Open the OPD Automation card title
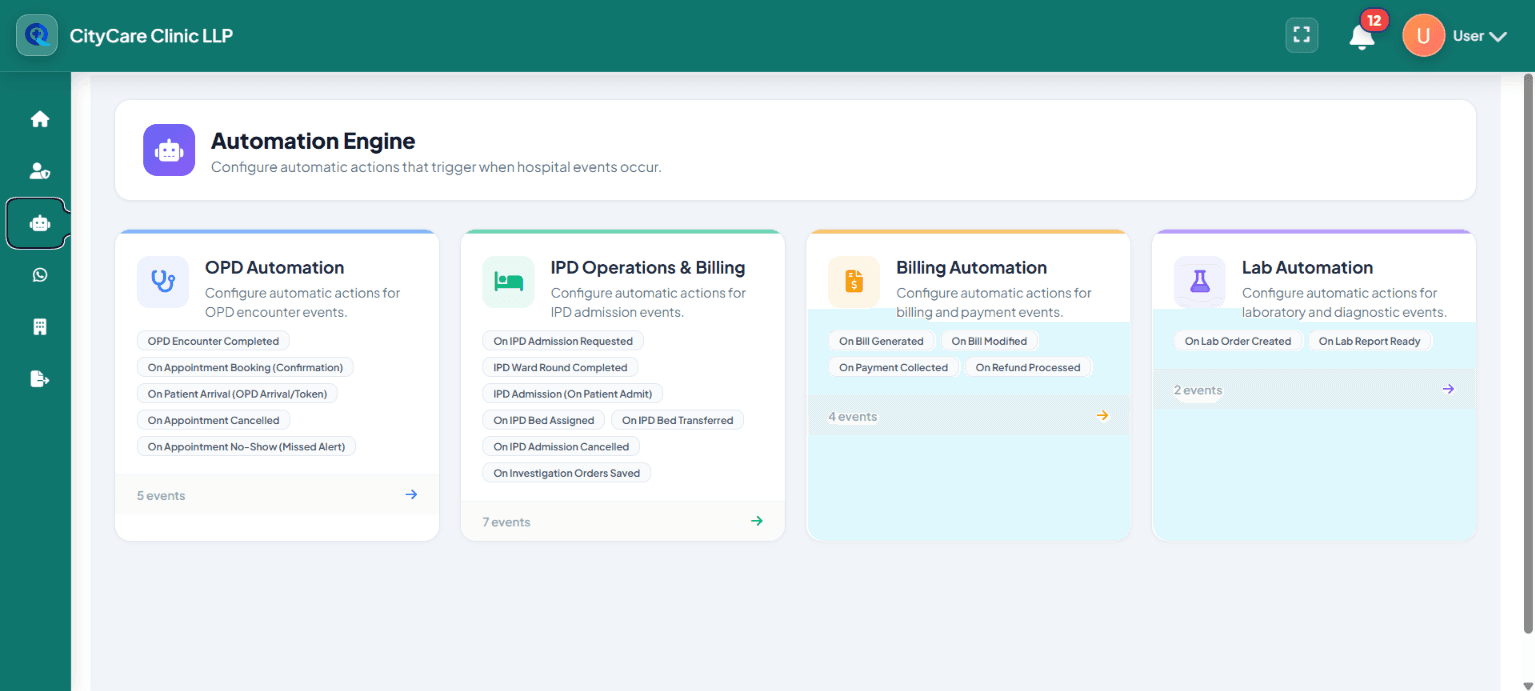 (x=274, y=267)
